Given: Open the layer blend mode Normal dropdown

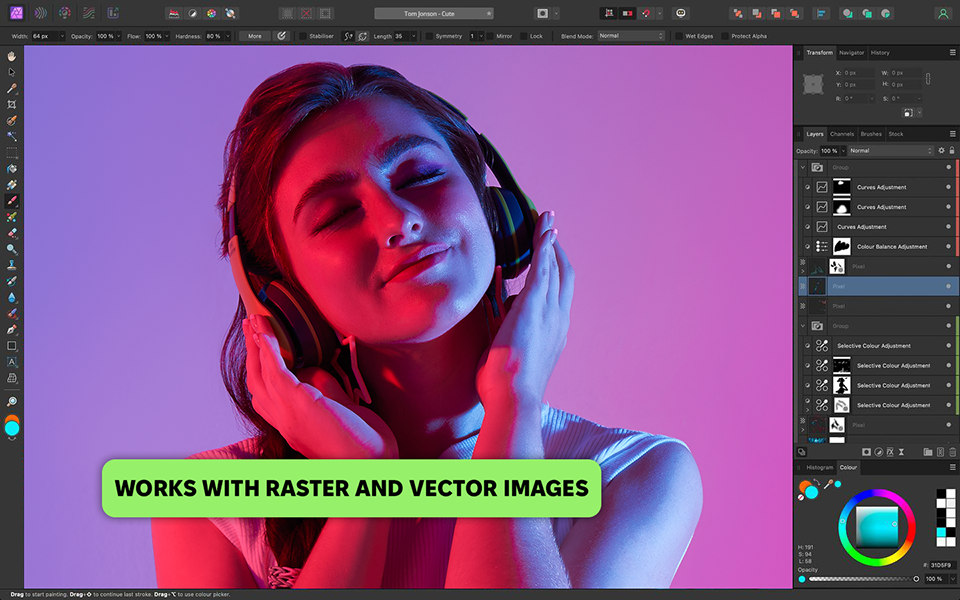Looking at the screenshot, I should (889, 150).
